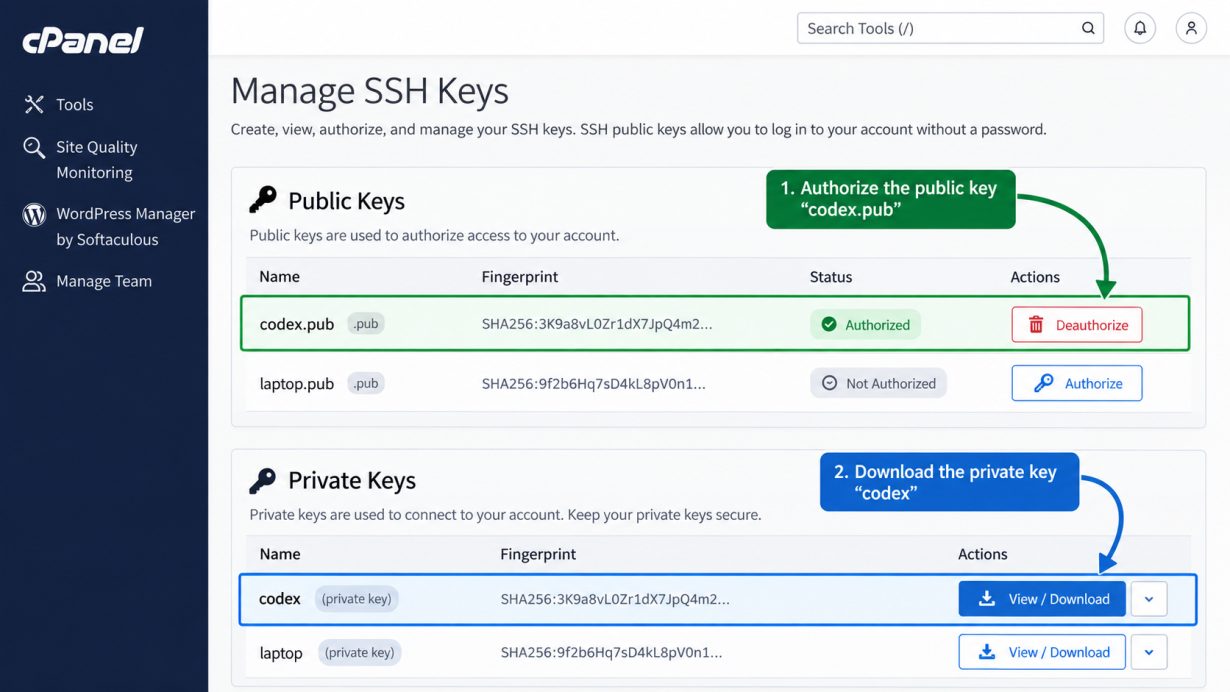Click the search magnifier icon
This screenshot has width=1230, height=692.
[x=1088, y=28]
